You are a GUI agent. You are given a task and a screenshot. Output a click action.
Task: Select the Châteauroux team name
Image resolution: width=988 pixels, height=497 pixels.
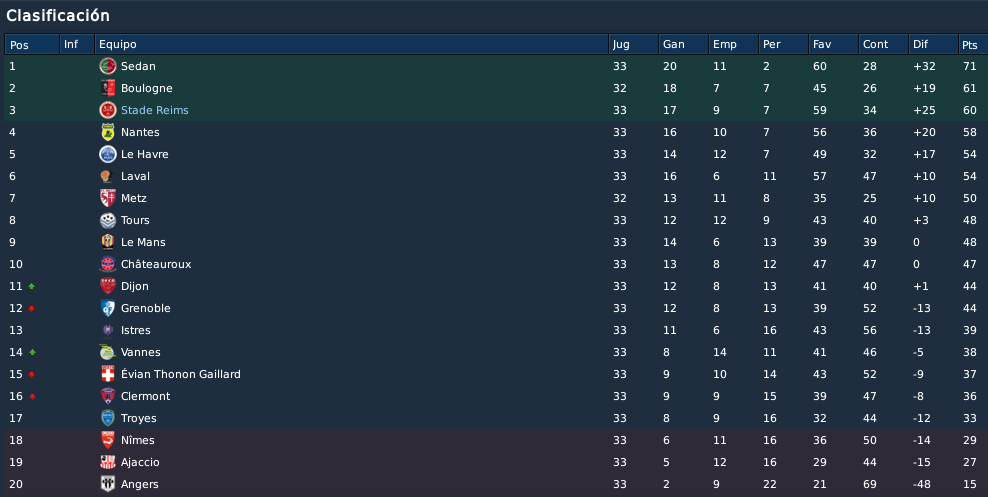point(156,264)
